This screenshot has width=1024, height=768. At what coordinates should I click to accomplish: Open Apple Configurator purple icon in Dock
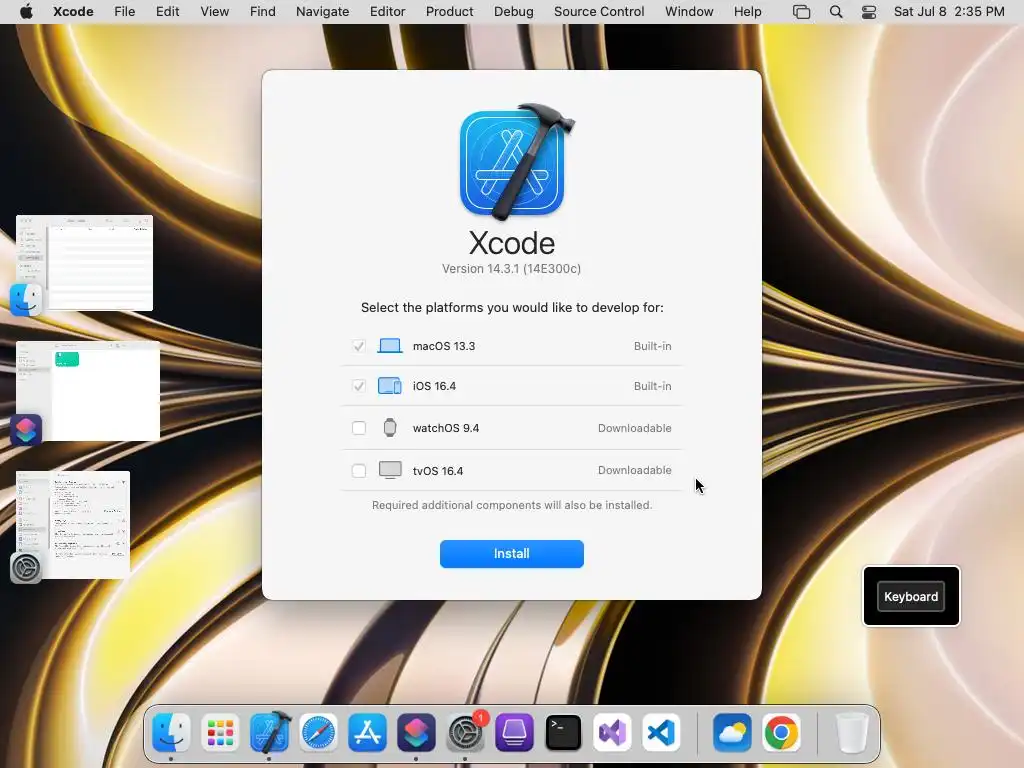coord(514,732)
